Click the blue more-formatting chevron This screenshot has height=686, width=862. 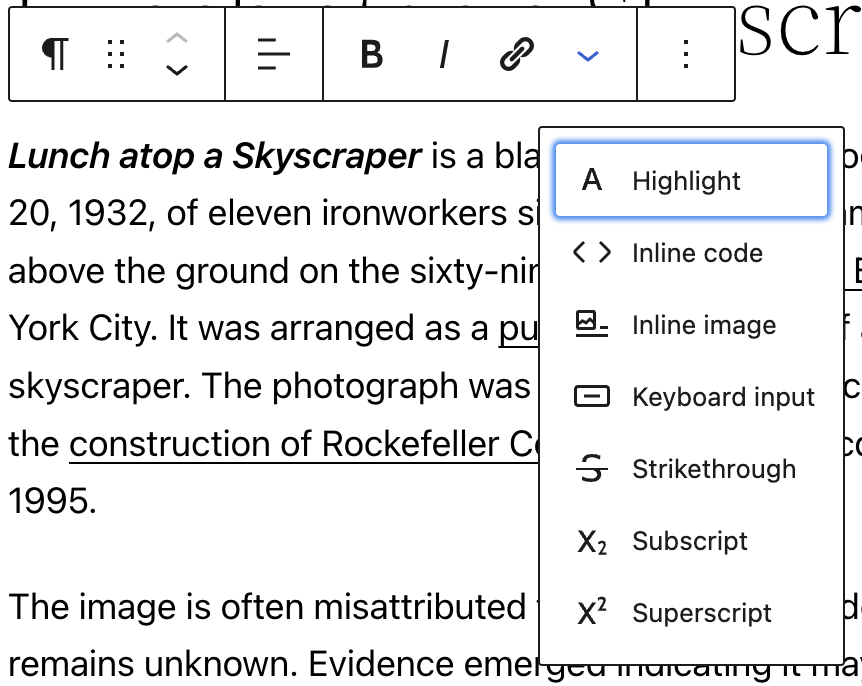click(x=587, y=55)
